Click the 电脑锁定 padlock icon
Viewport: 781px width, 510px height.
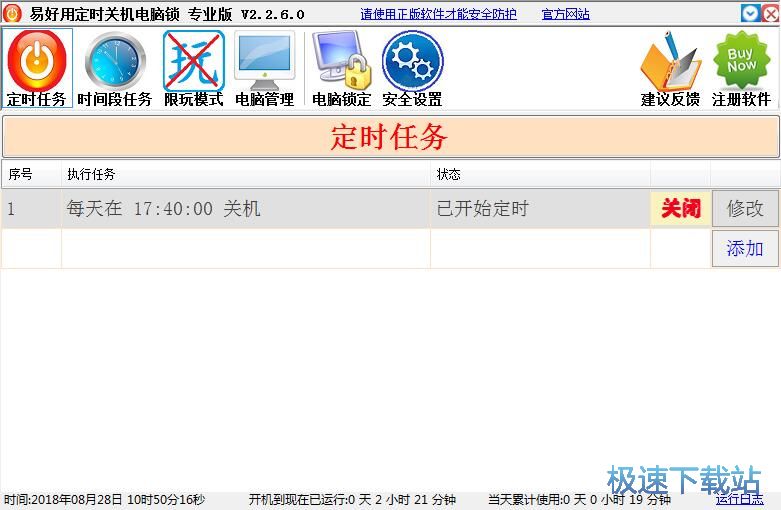342,68
